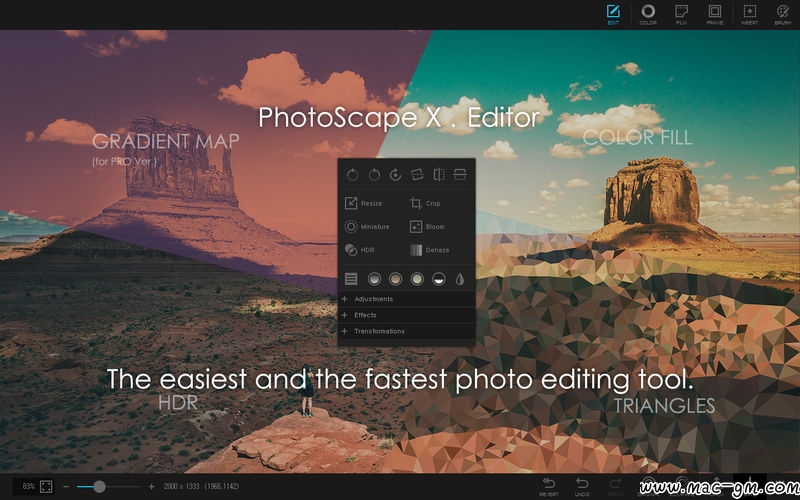Click the straighten image icon
The image size is (800, 500).
click(417, 175)
